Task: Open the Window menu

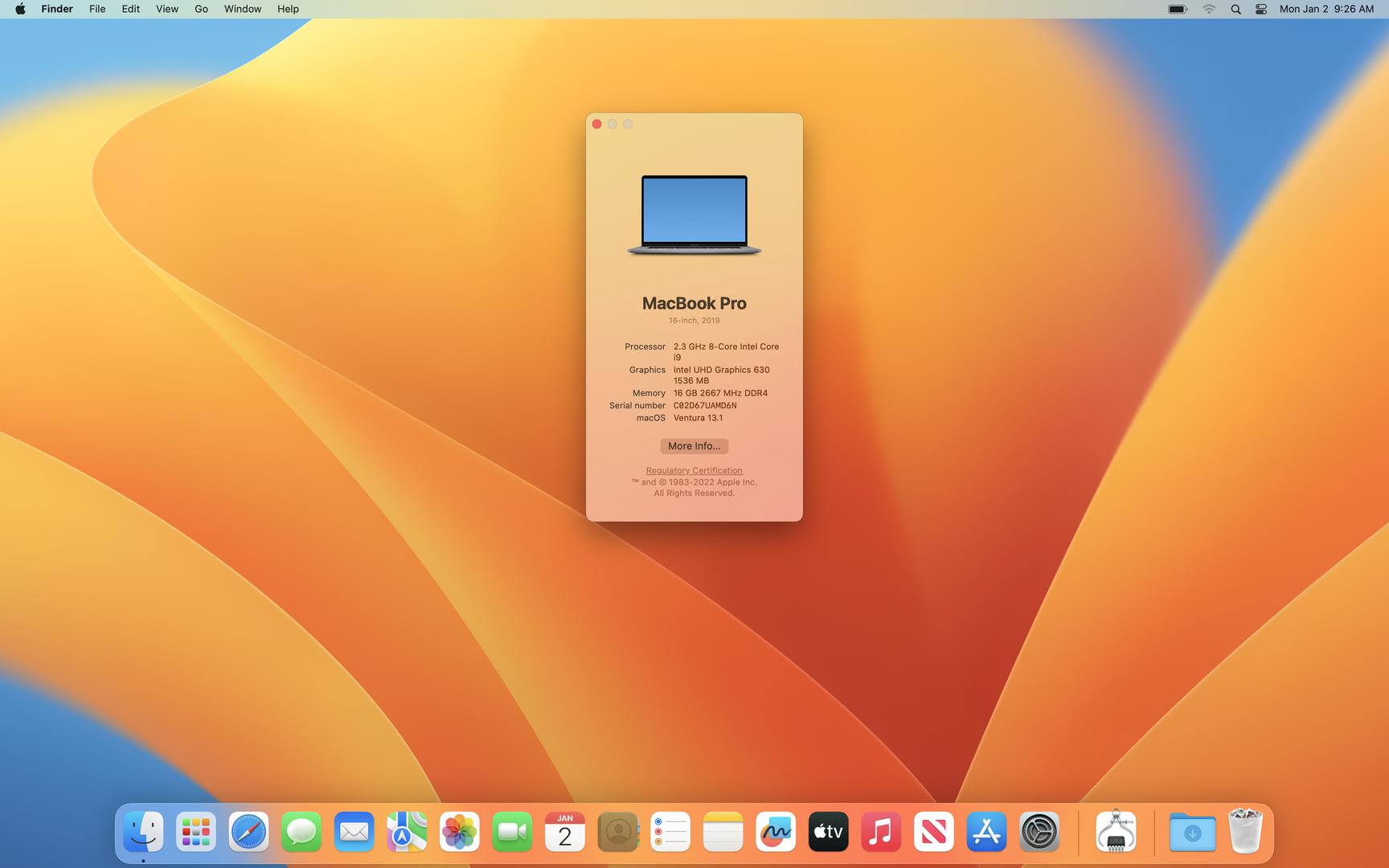Action: click(243, 9)
